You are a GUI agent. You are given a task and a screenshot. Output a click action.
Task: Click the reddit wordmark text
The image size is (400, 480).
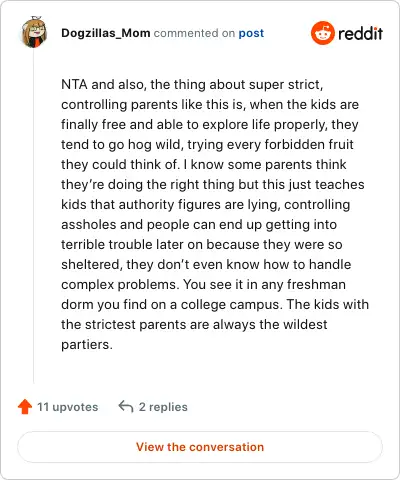point(360,33)
